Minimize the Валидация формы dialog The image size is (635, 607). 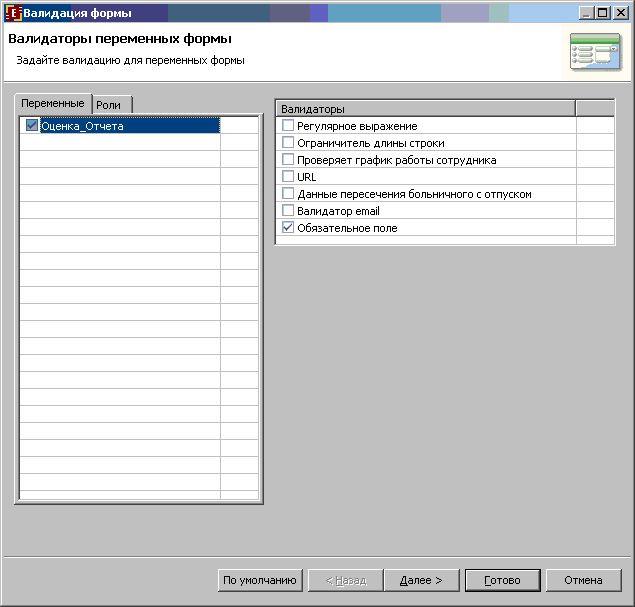[x=586, y=13]
